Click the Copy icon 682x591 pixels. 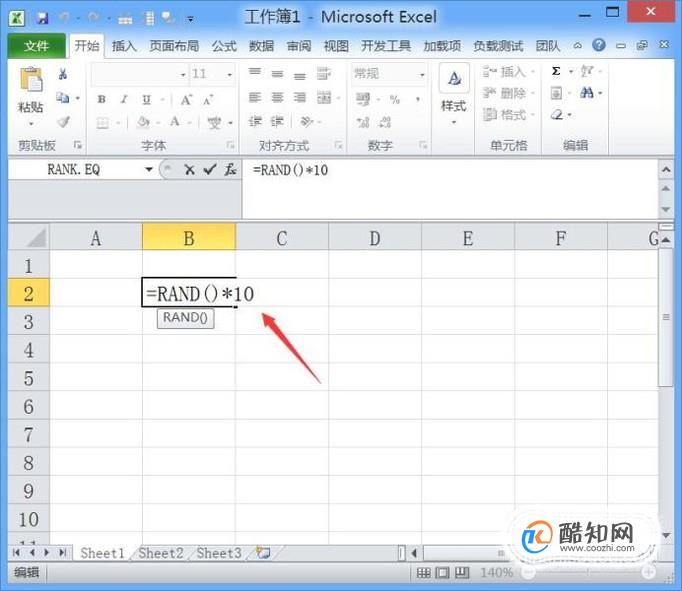[x=63, y=98]
